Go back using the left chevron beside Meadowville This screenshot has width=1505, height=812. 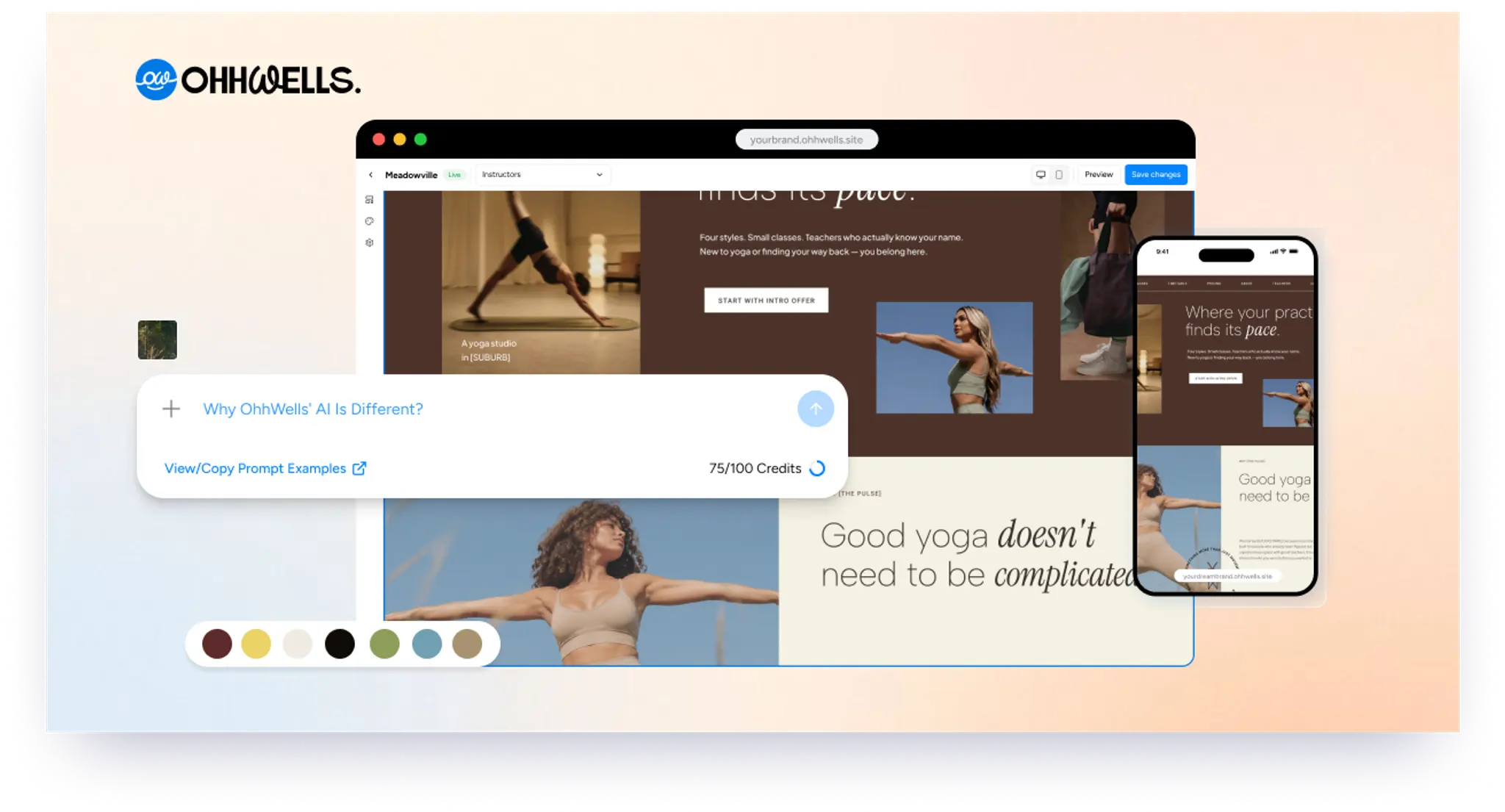(x=370, y=175)
